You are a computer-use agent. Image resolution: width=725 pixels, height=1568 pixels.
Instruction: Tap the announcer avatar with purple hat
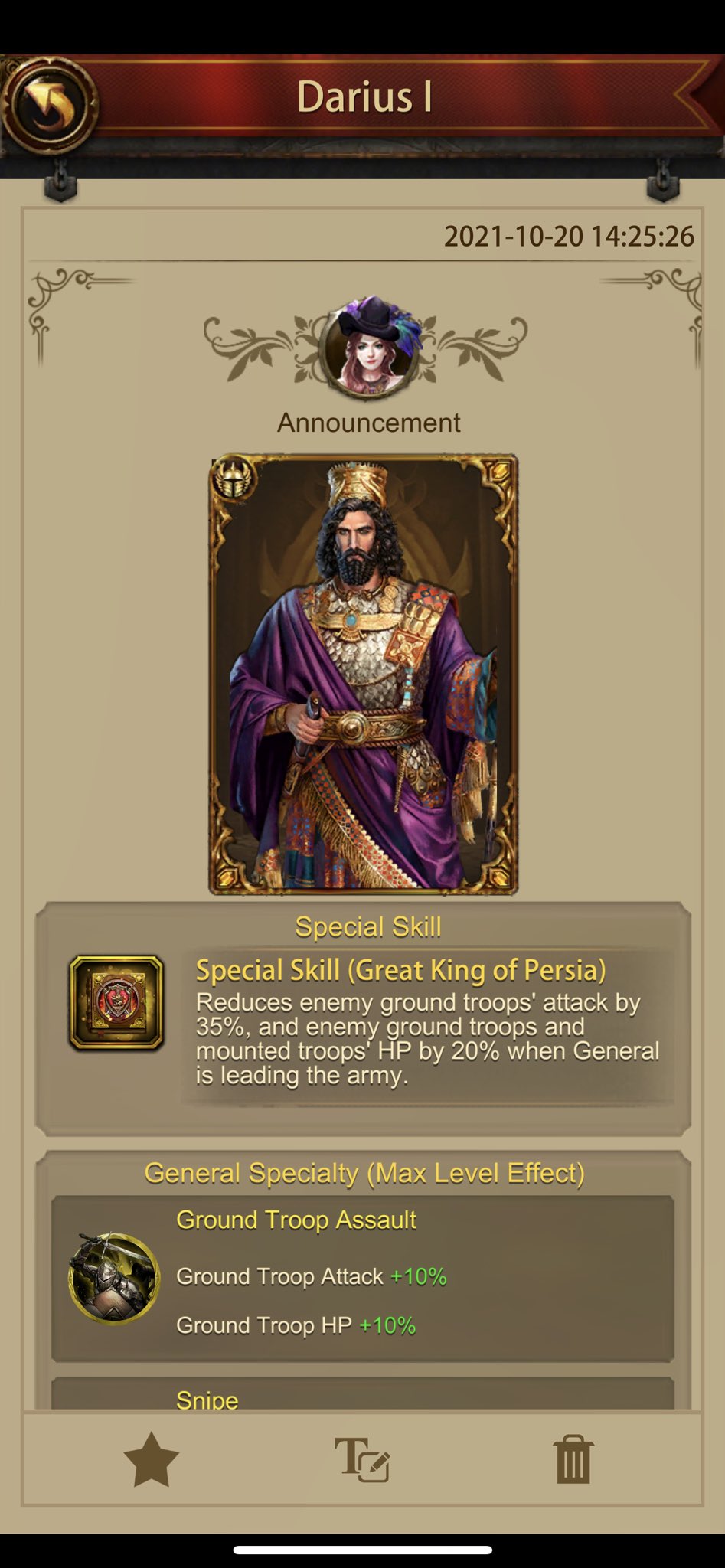[x=370, y=347]
